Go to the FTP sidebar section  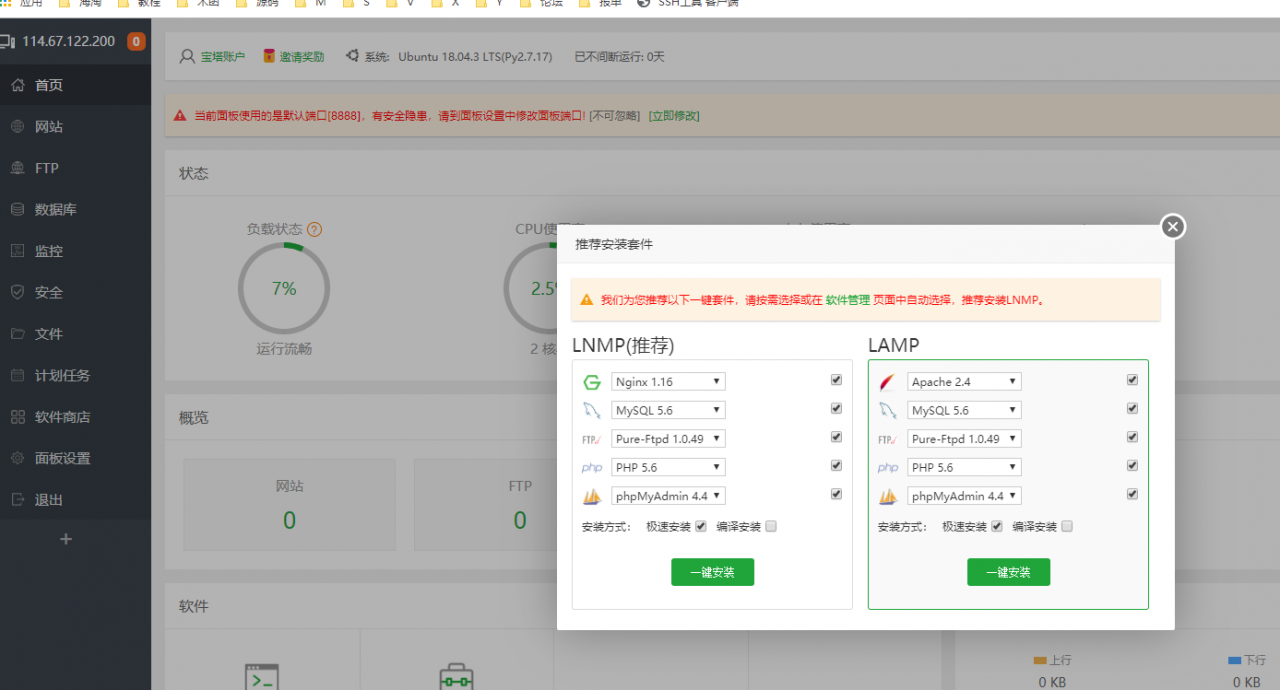click(x=75, y=168)
